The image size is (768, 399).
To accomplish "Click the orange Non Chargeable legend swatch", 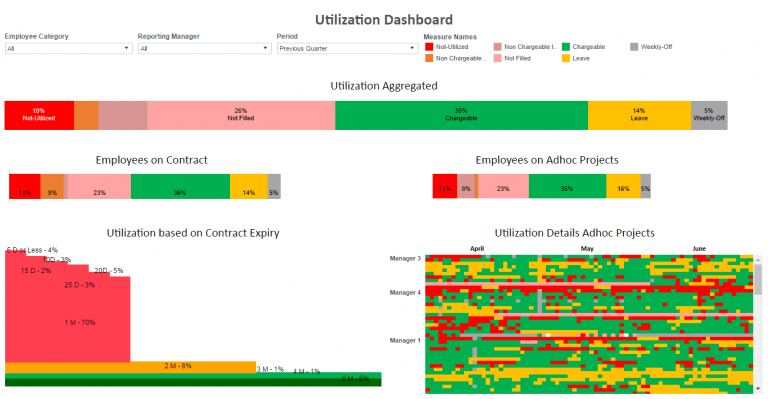I will [x=429, y=58].
